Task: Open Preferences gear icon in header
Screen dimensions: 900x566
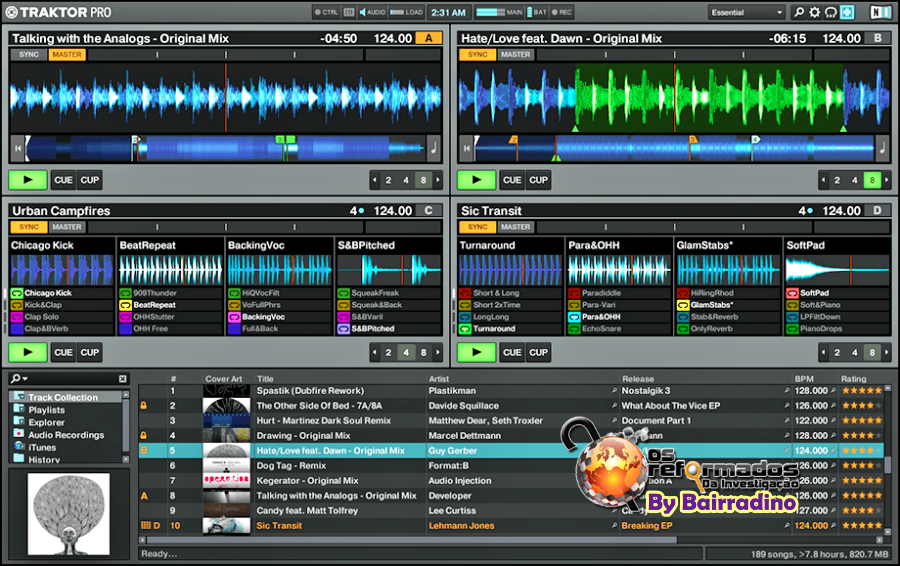Action: [x=814, y=12]
